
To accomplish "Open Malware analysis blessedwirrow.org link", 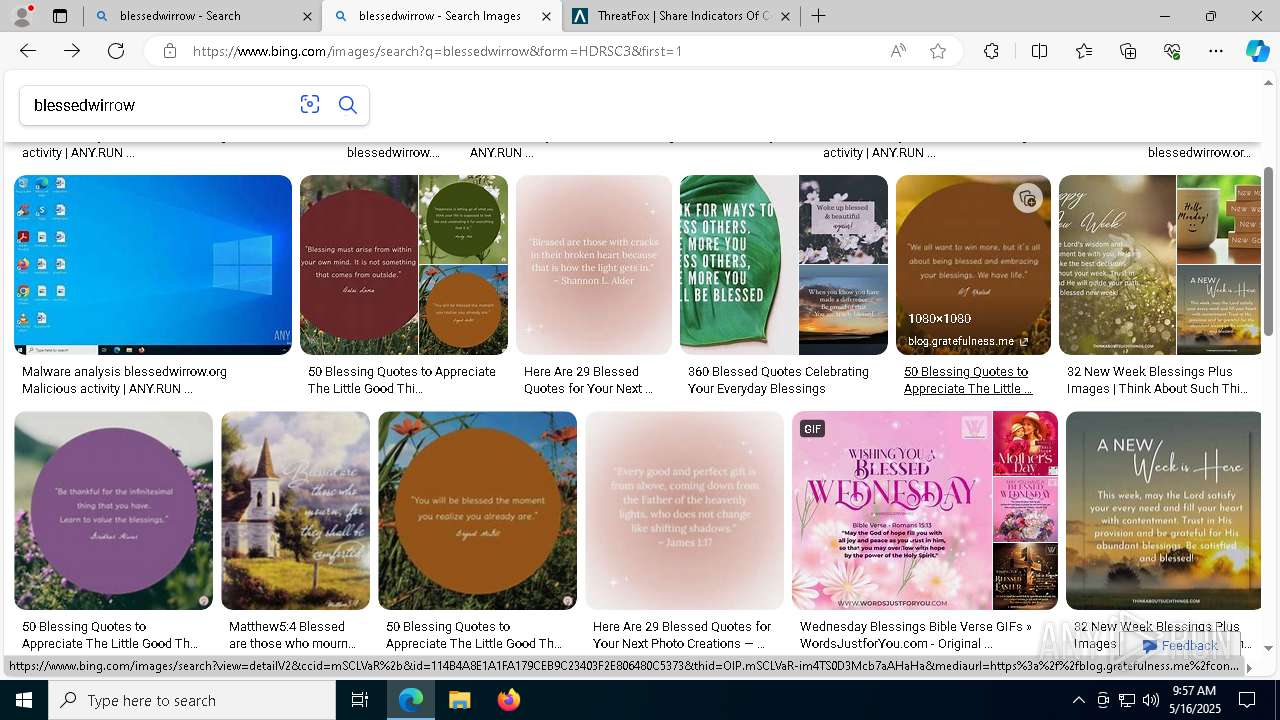I will click(124, 380).
